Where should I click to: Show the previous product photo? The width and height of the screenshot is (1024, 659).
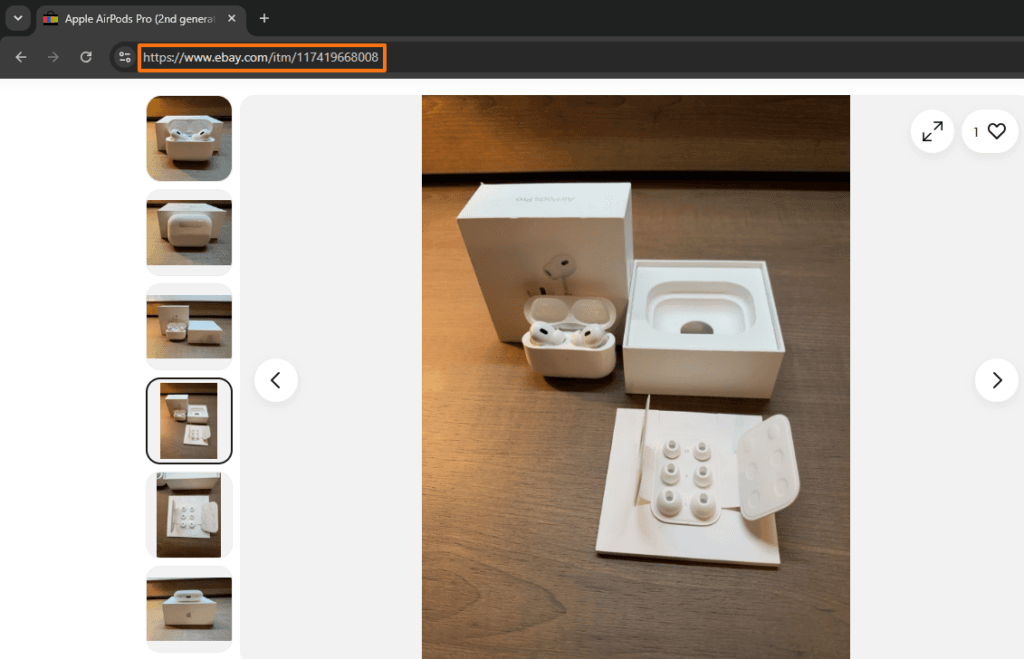(x=276, y=380)
